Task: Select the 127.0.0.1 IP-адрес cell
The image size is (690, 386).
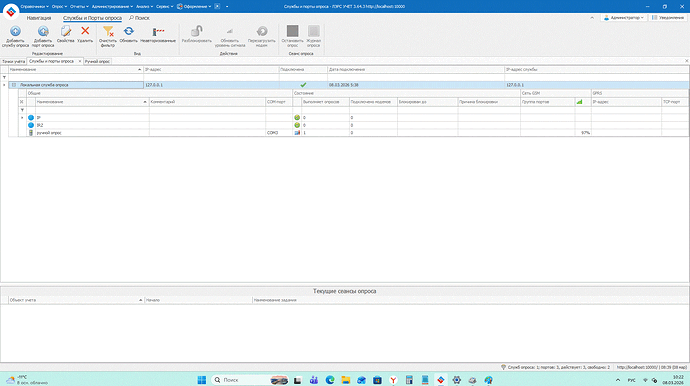Action: 211,85
